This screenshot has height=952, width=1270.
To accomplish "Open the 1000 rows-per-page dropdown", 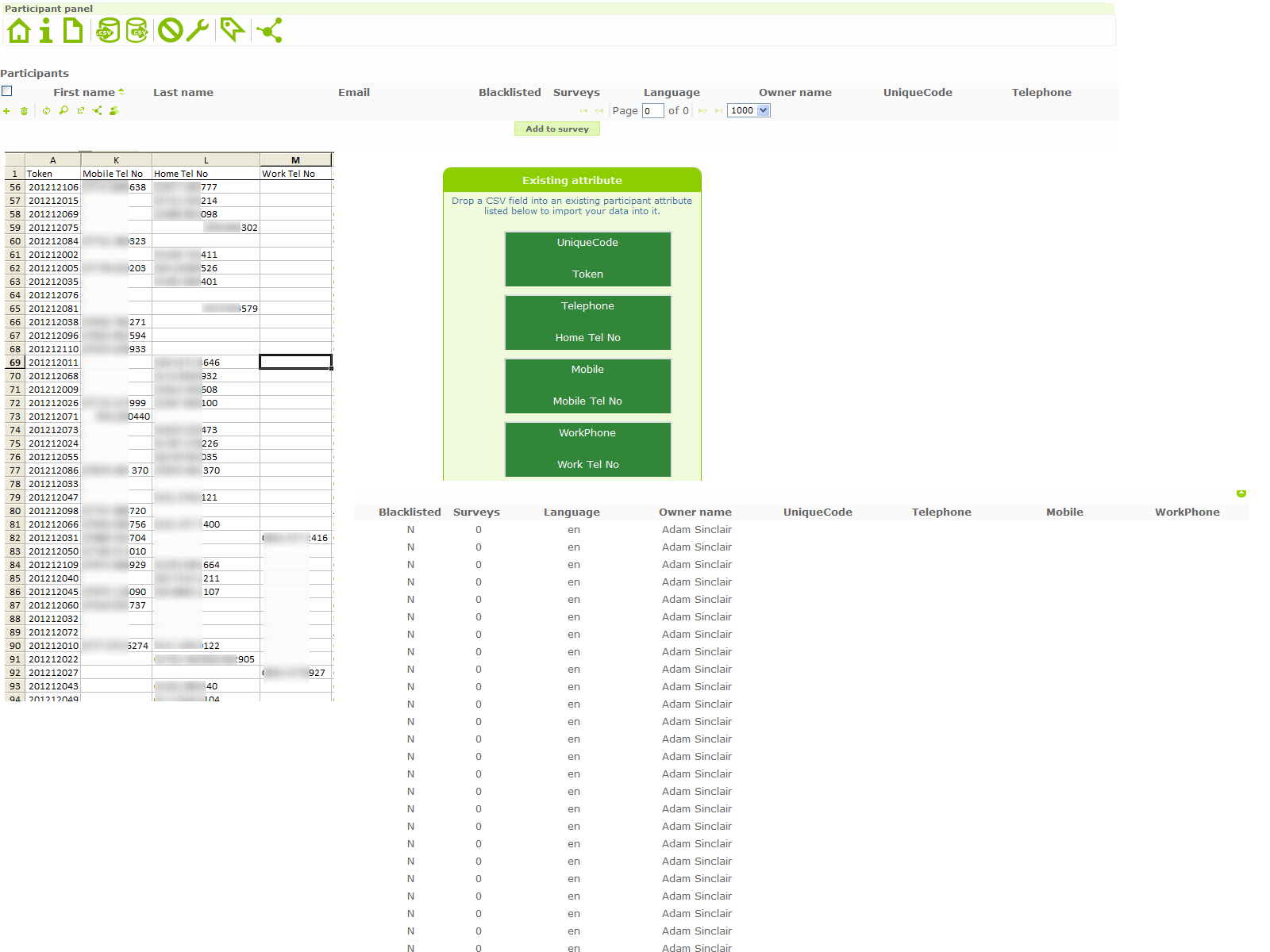I will coord(749,110).
